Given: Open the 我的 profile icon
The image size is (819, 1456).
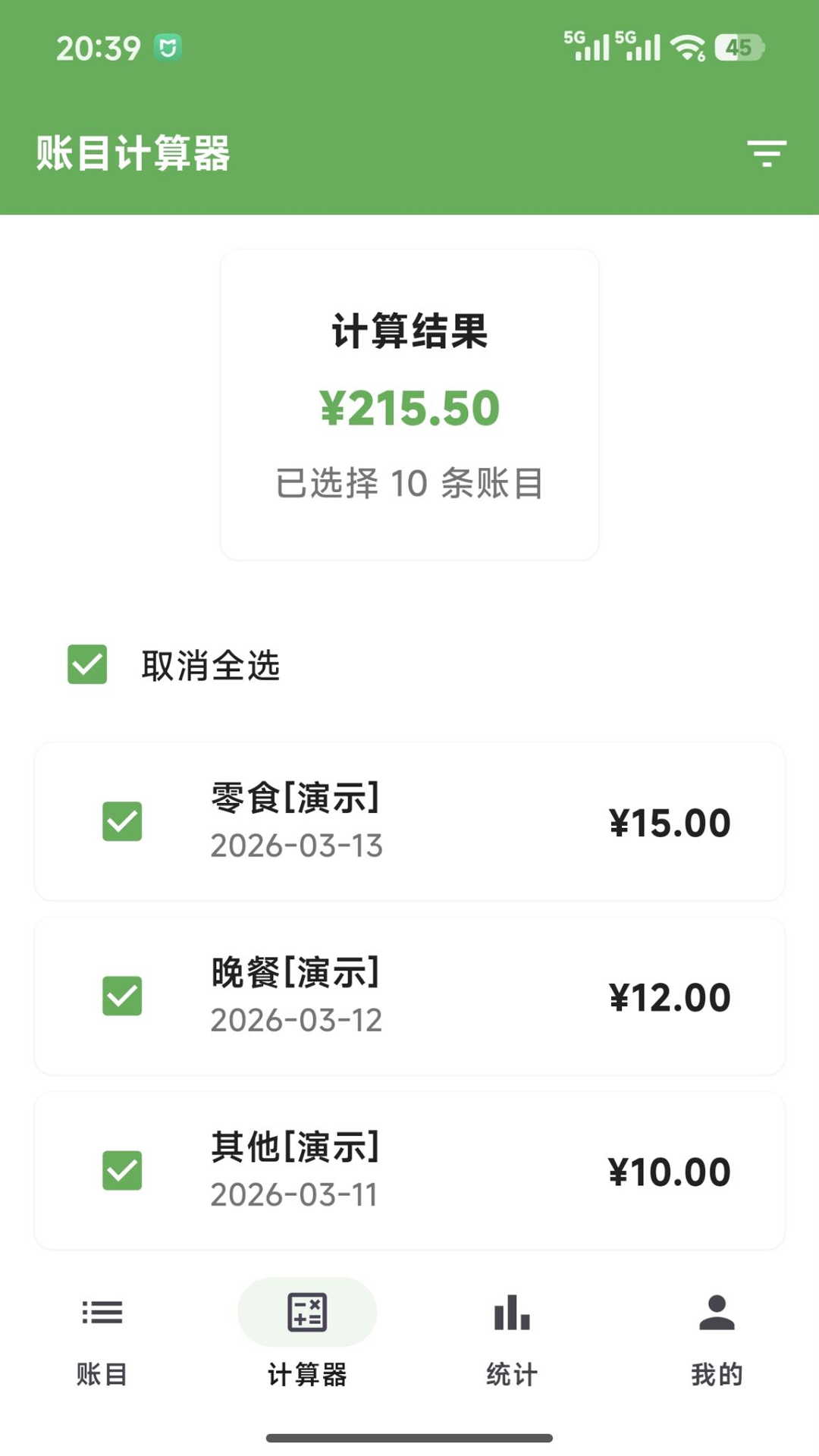Looking at the screenshot, I should 717,1313.
